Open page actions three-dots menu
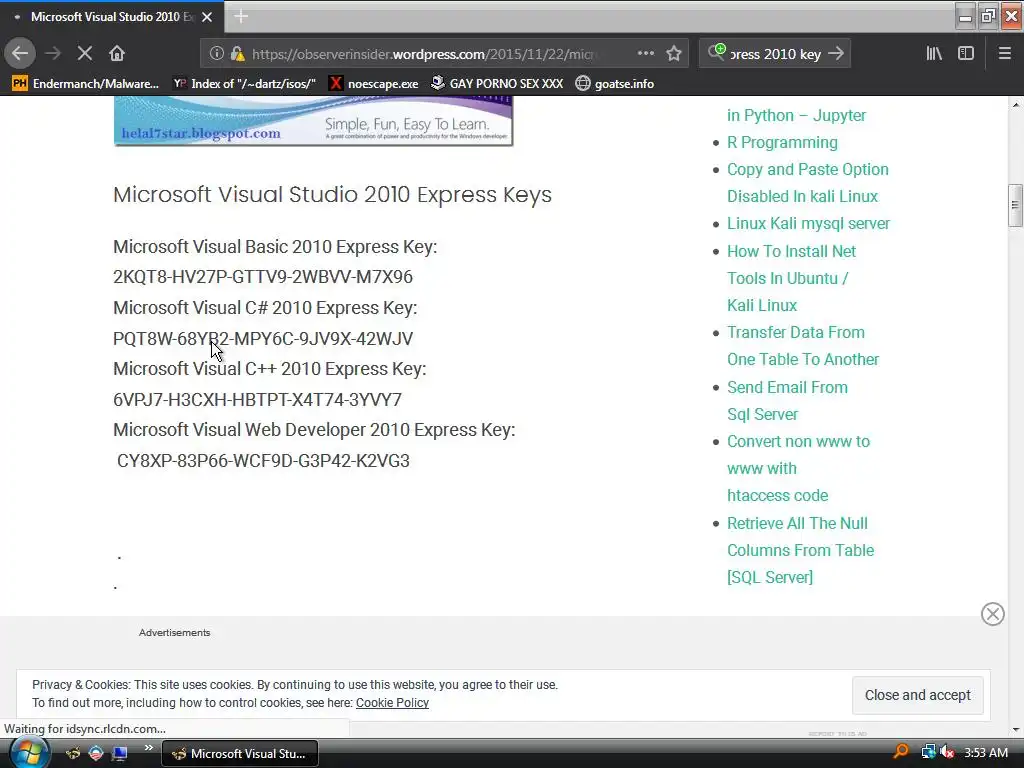This screenshot has height=768, width=1024. (x=645, y=54)
